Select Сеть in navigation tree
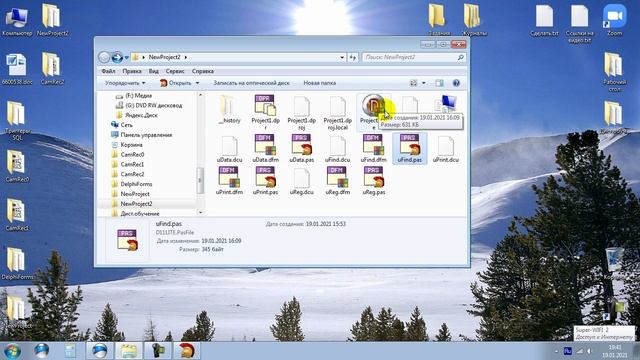Image resolution: width=640 pixels, height=360 pixels. pos(126,125)
